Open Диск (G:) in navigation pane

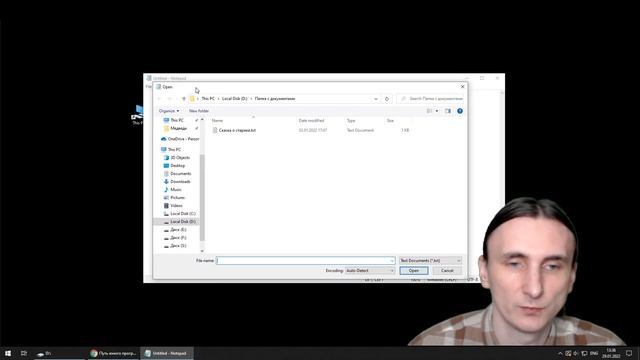[x=178, y=246]
